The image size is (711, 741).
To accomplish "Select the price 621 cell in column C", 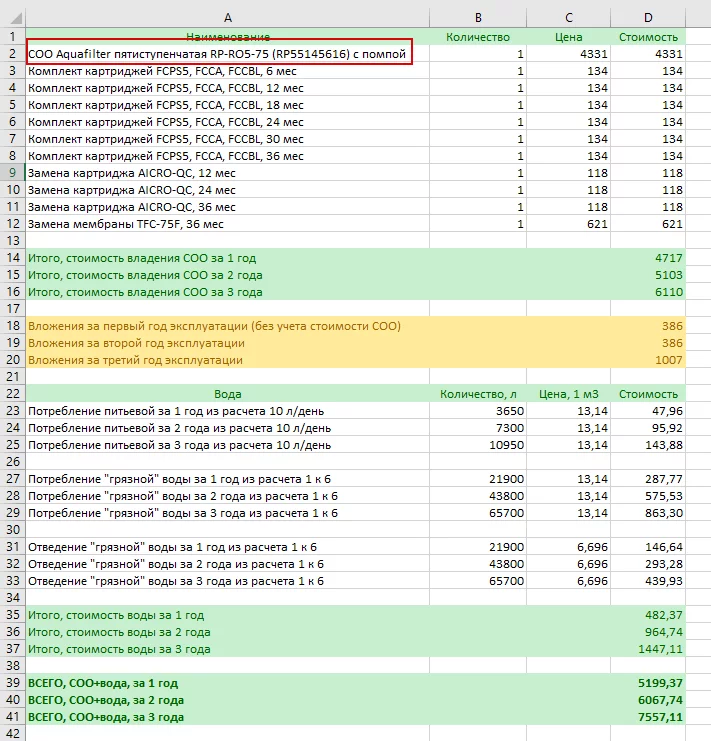I will (569, 224).
